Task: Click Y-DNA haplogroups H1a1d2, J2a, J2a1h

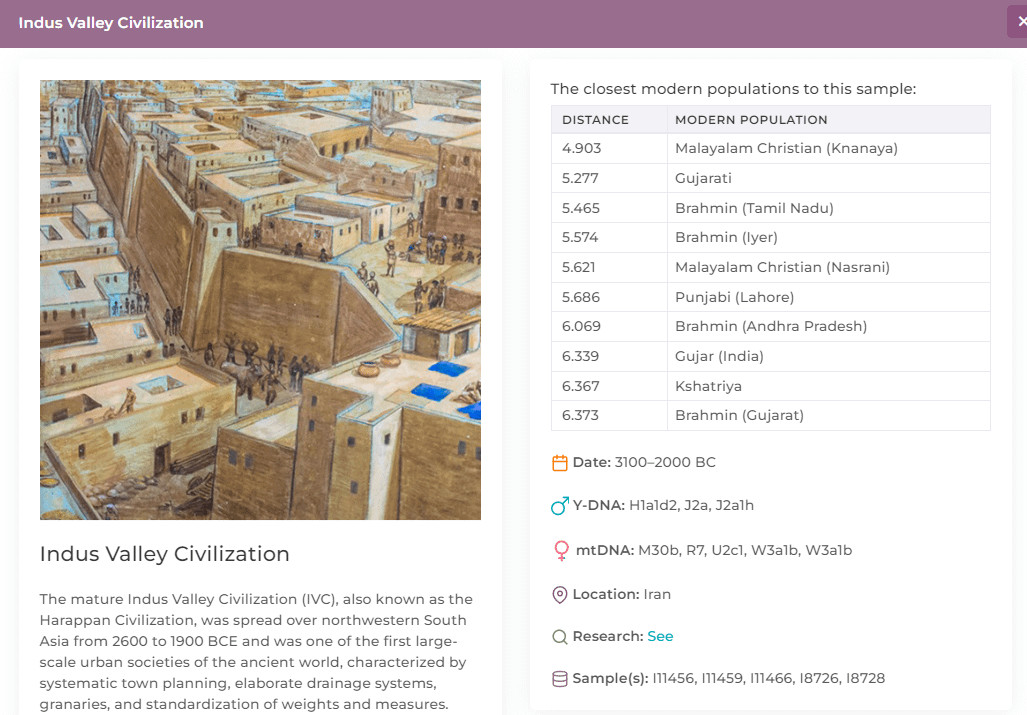Action: [x=691, y=505]
